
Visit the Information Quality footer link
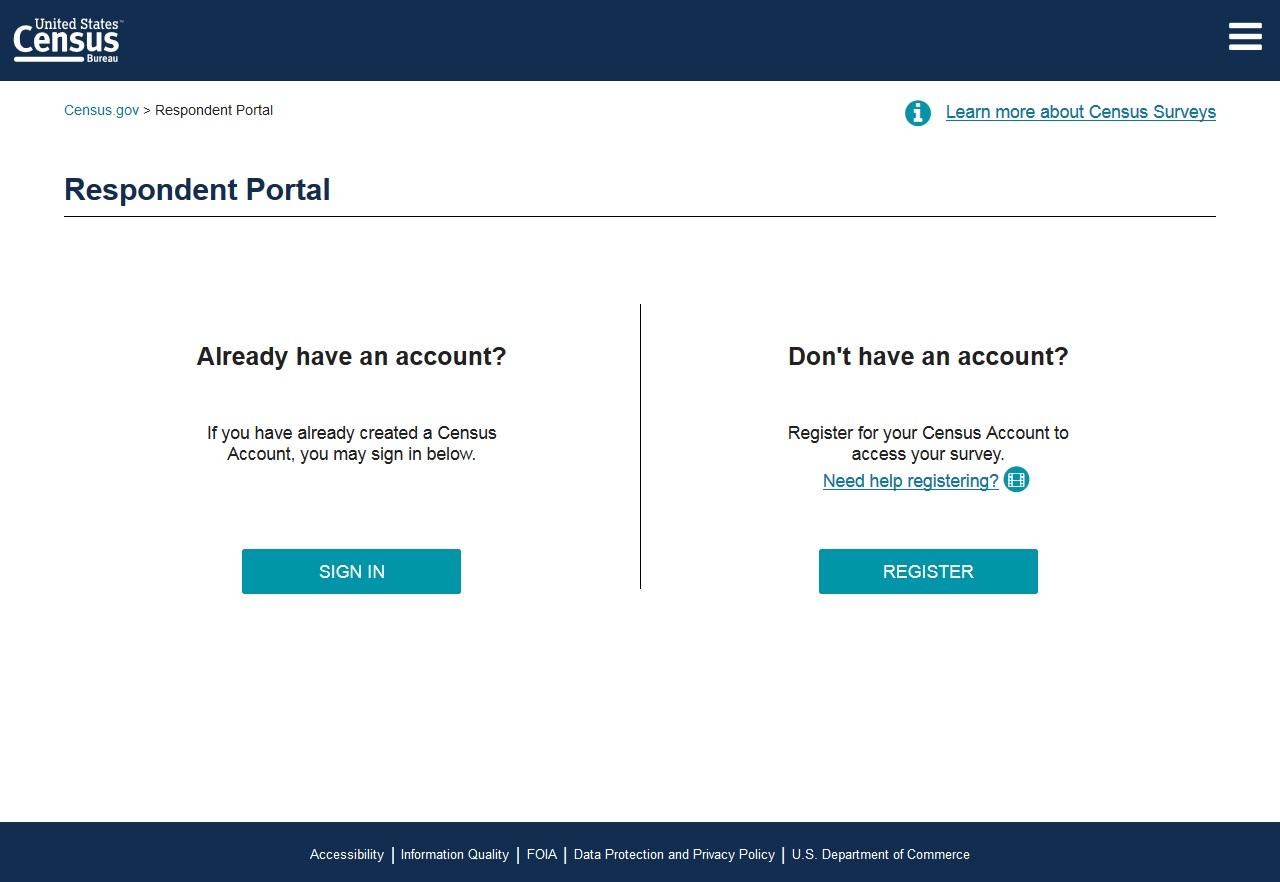coord(454,855)
